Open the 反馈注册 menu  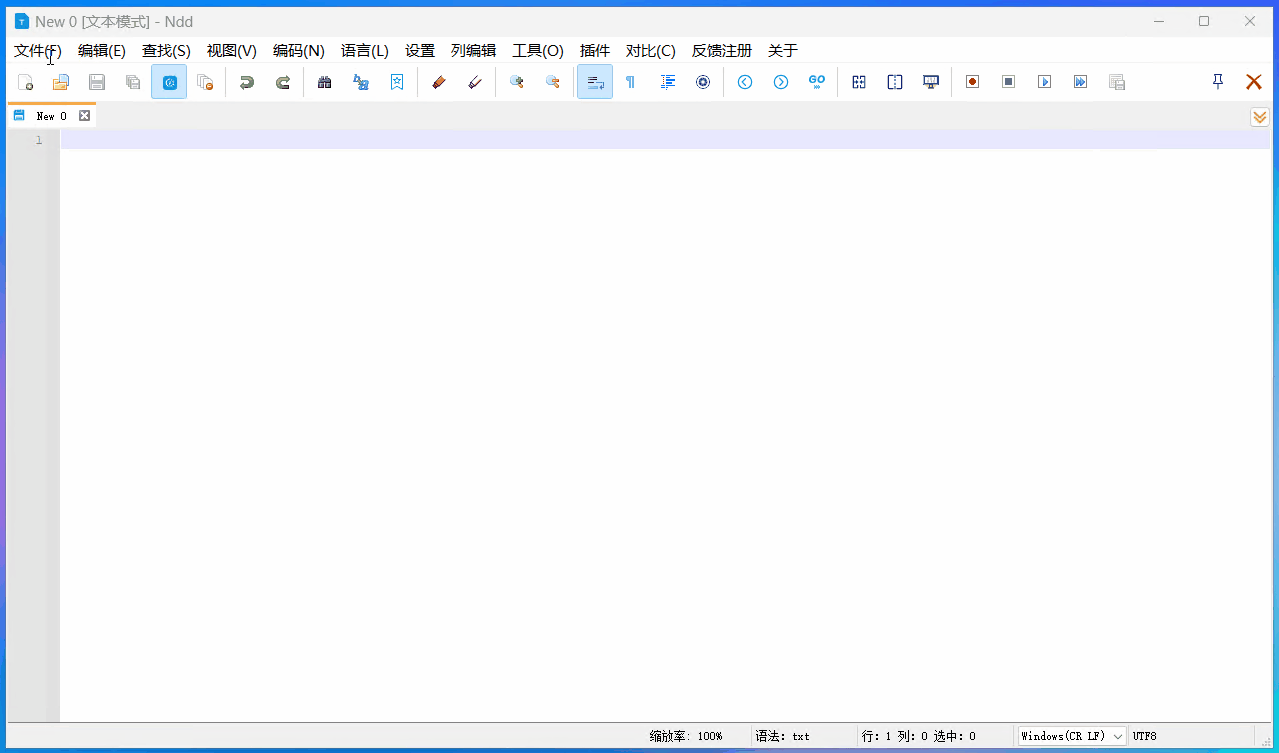722,51
